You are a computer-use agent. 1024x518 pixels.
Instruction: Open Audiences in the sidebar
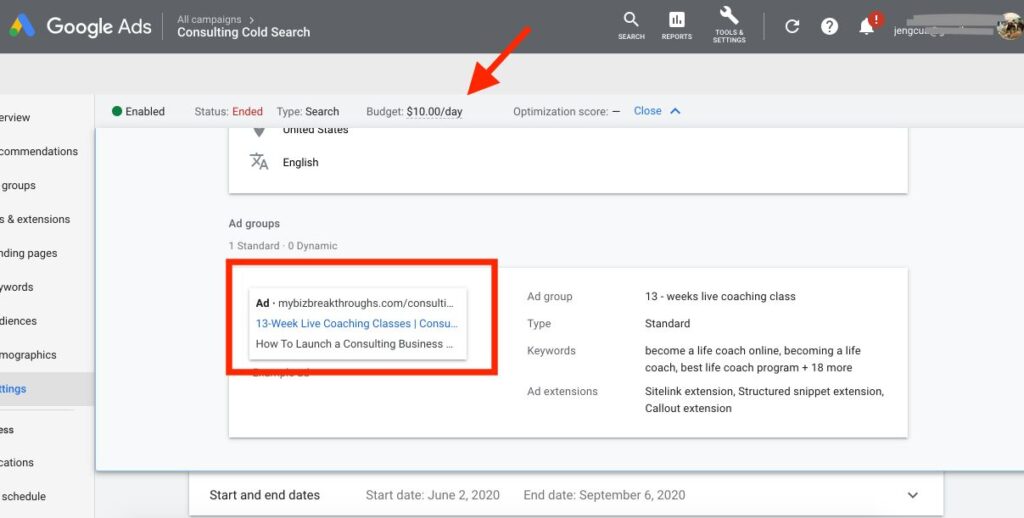18,321
